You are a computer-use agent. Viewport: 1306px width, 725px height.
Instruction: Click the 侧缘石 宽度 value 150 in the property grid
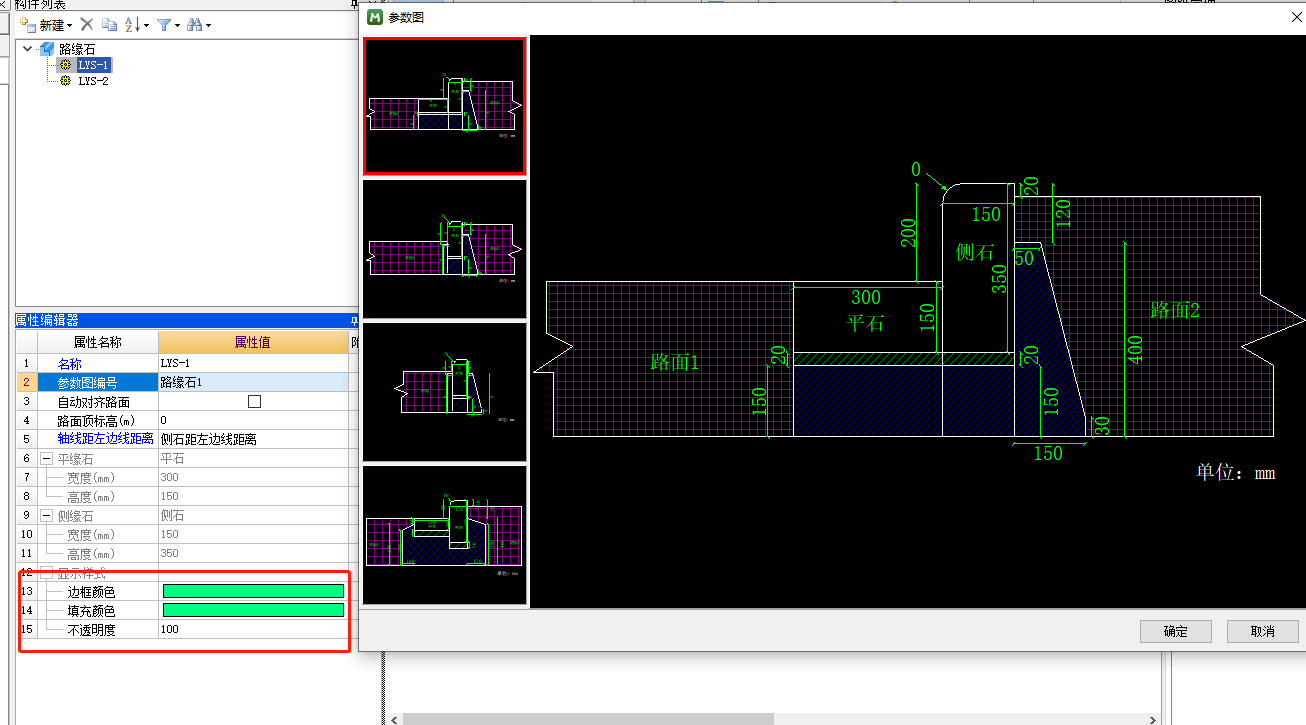coord(253,535)
